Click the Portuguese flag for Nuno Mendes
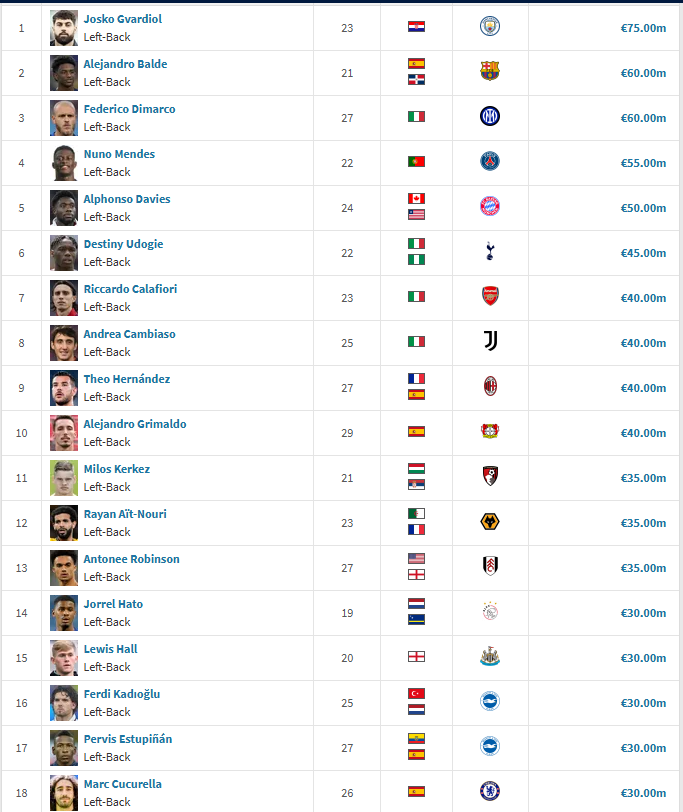 coord(416,162)
